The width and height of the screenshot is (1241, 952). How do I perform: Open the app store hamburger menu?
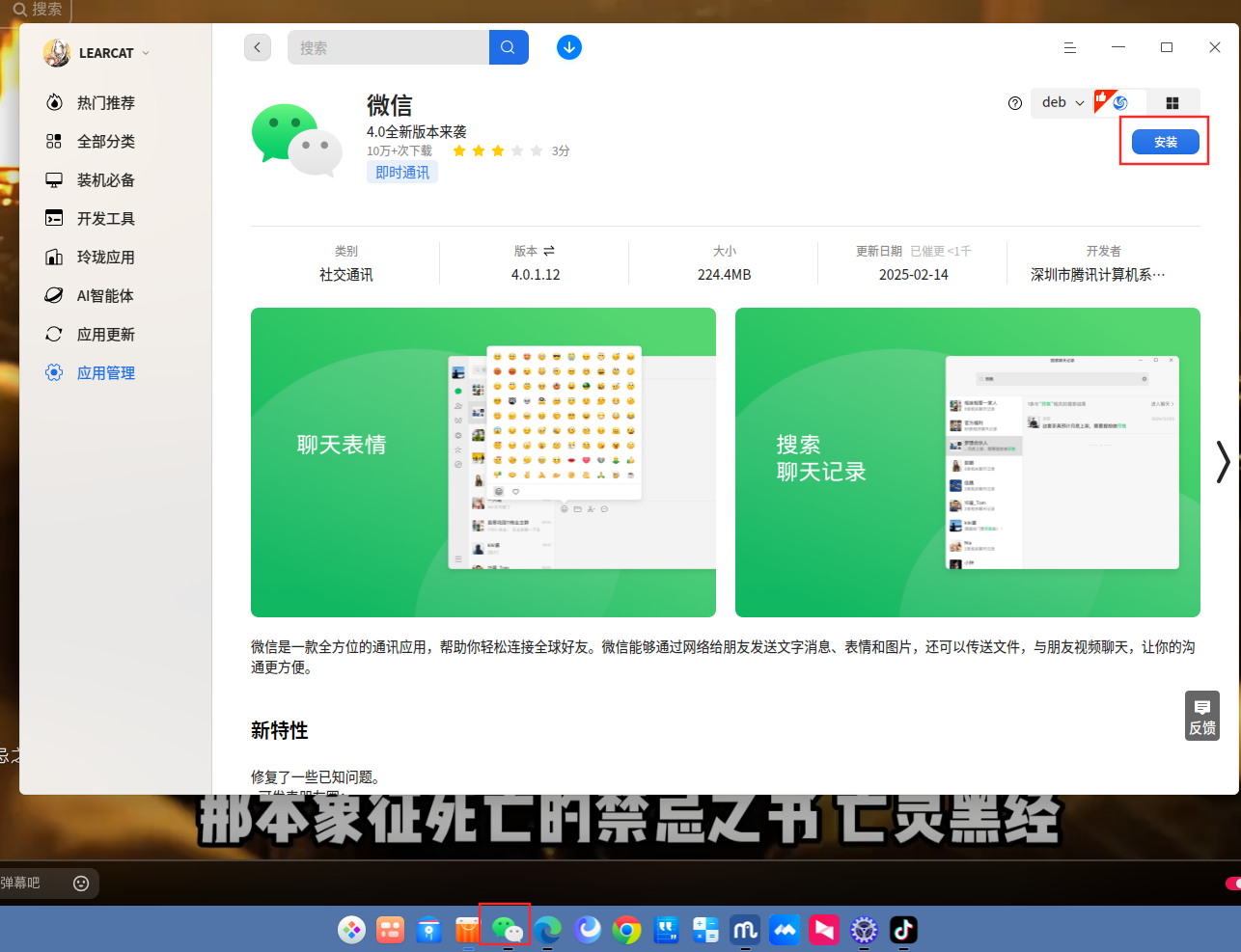pyautogui.click(x=1070, y=47)
